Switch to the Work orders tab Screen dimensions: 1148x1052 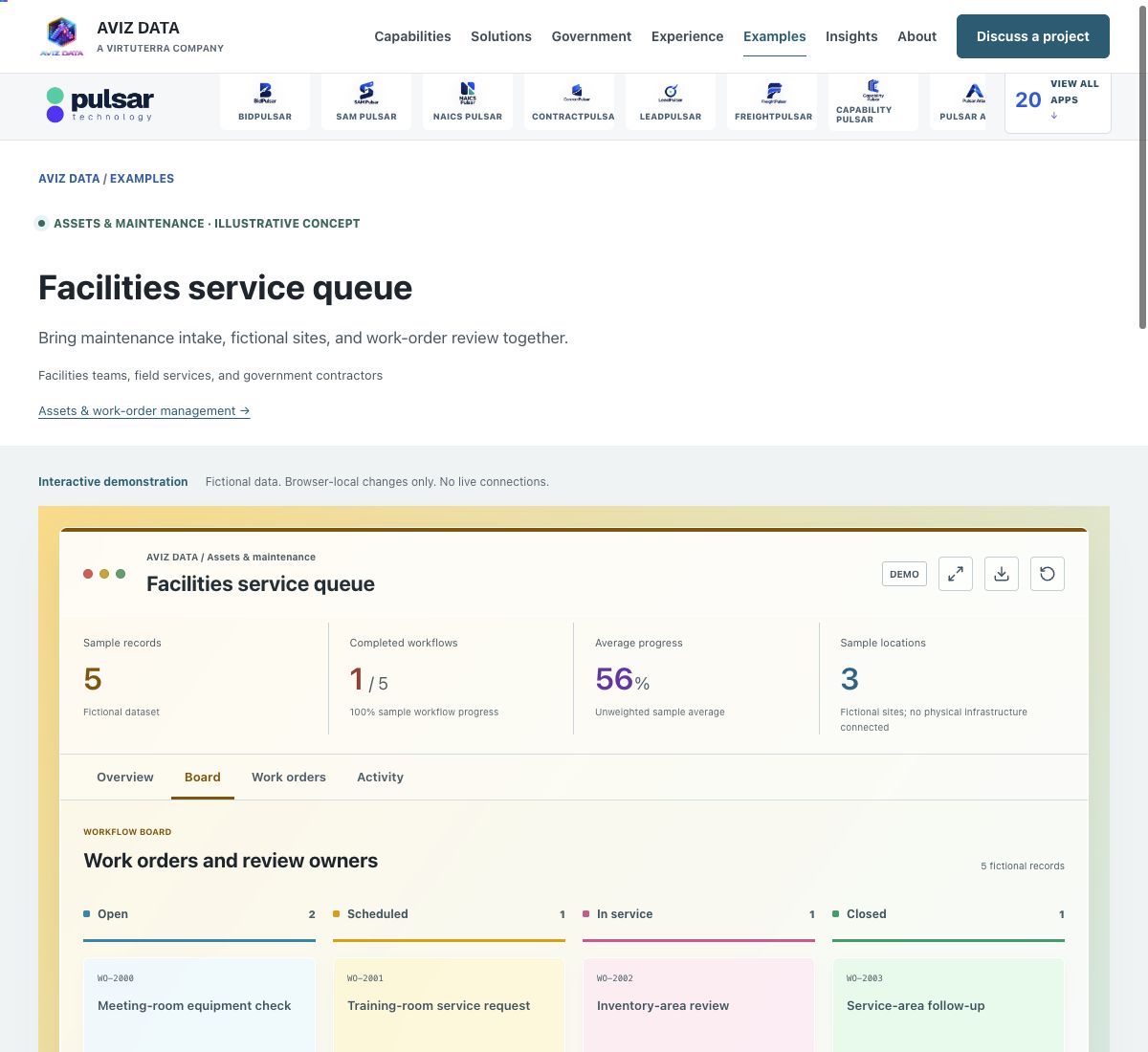click(x=289, y=777)
